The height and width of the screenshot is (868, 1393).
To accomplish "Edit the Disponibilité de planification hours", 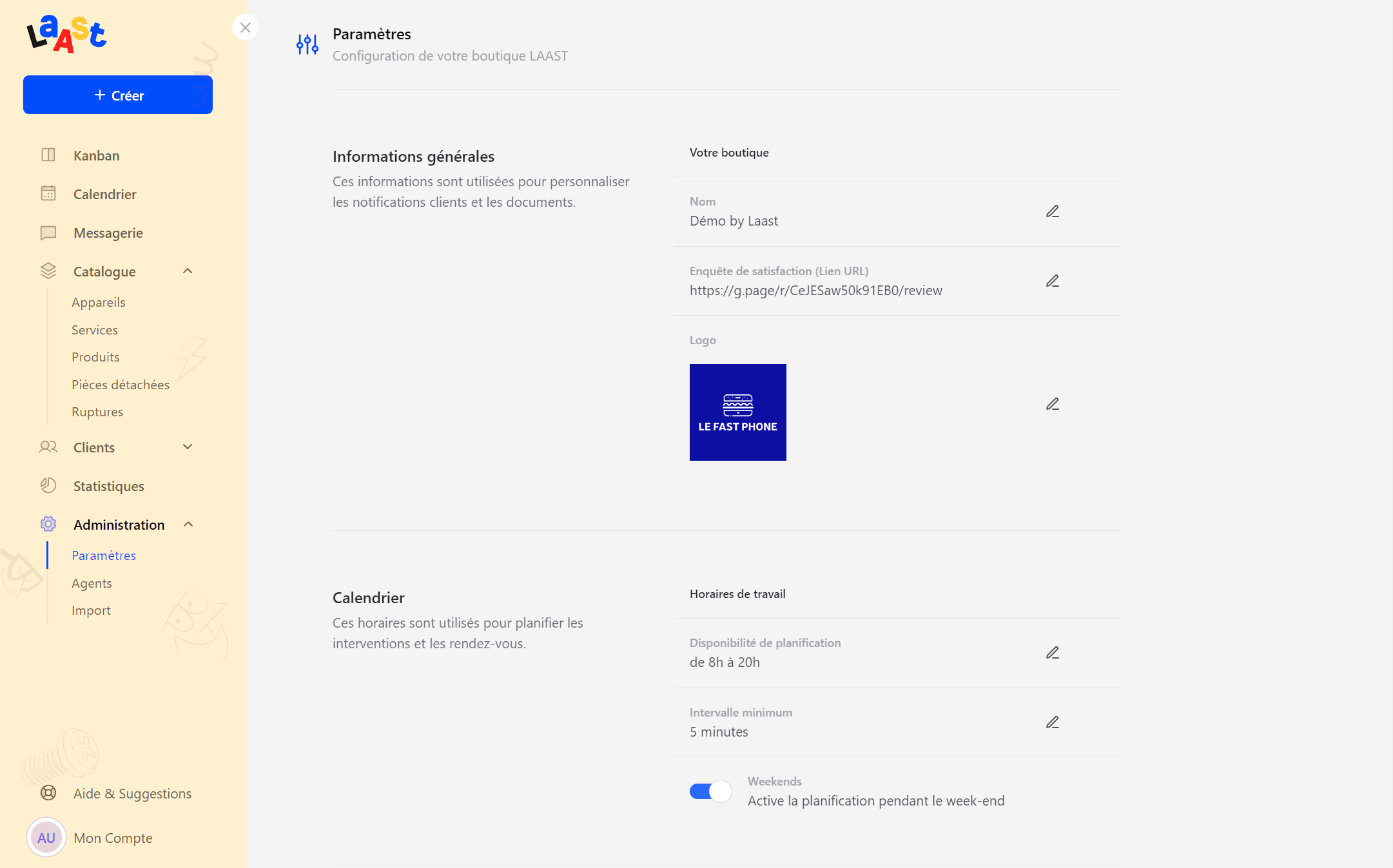I will click(1052, 653).
